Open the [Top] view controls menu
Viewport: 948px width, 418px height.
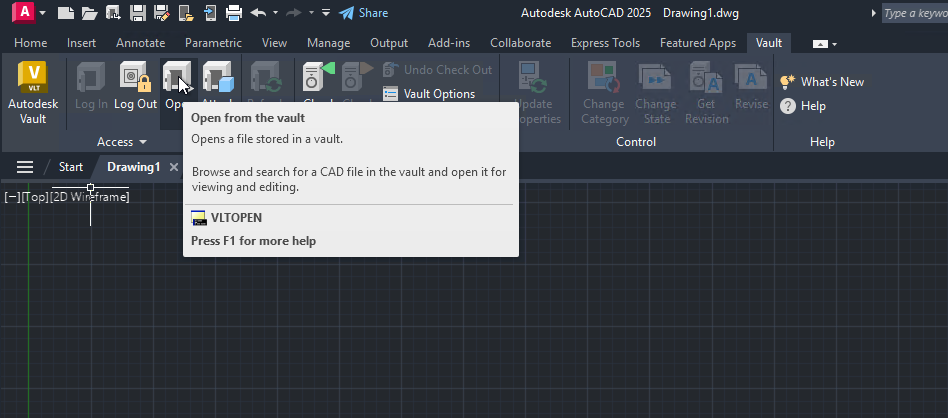(x=36, y=197)
